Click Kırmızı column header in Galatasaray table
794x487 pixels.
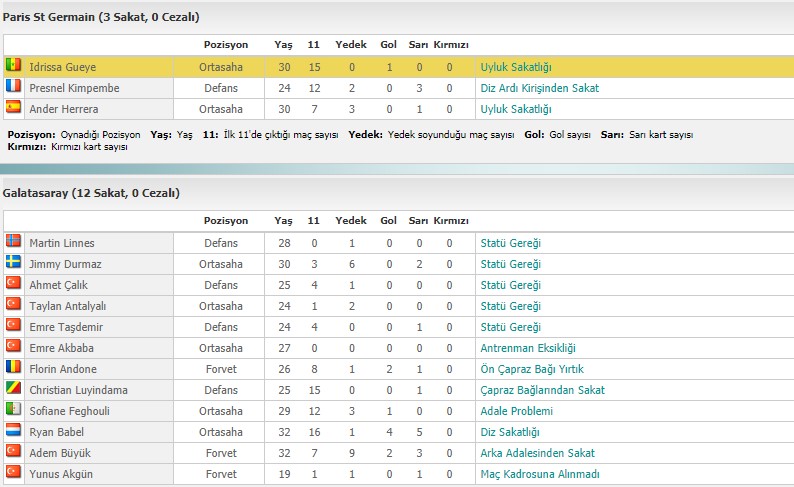451,221
